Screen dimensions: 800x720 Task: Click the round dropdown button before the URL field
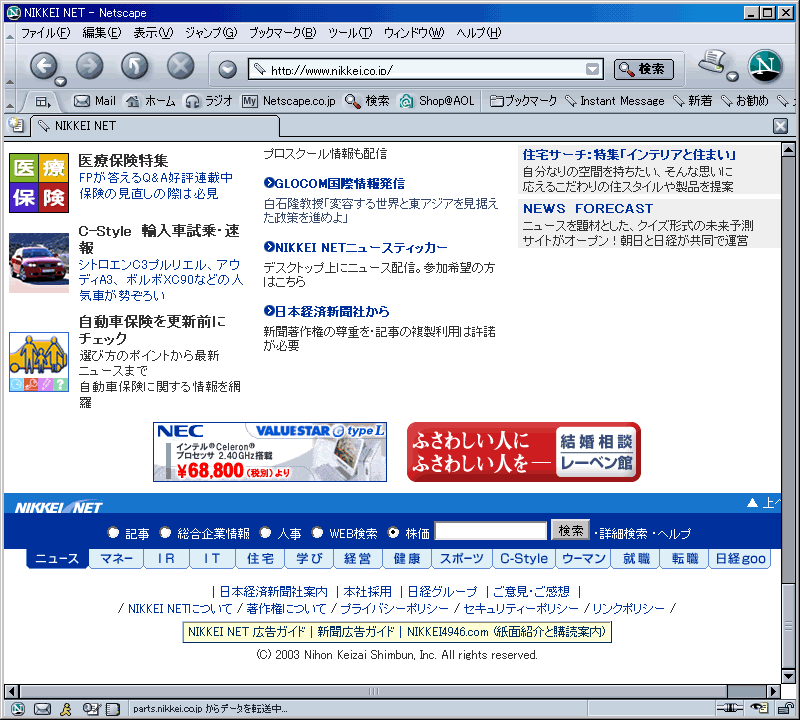pyautogui.click(x=228, y=69)
